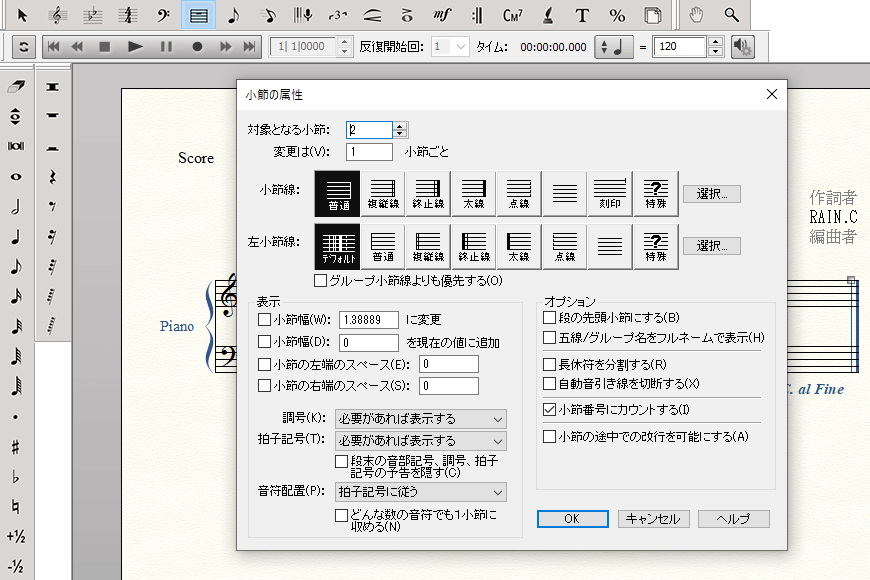Select the 刻印 (tick) barline option
Viewport: 870px width, 580px height.
pyautogui.click(x=609, y=193)
